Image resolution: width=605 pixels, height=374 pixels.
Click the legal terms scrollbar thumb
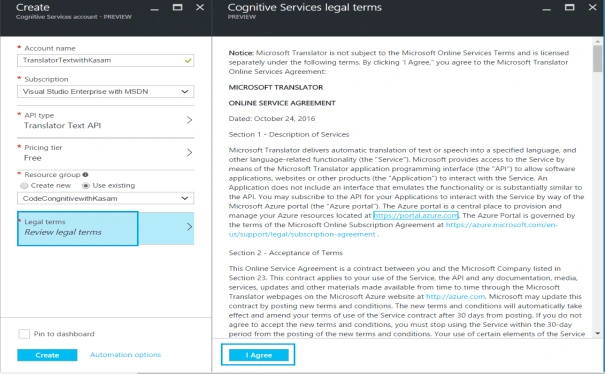pos(597,58)
